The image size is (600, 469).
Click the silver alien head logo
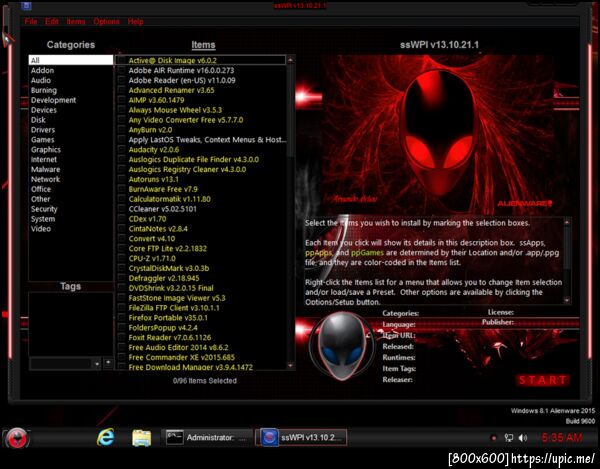(341, 347)
